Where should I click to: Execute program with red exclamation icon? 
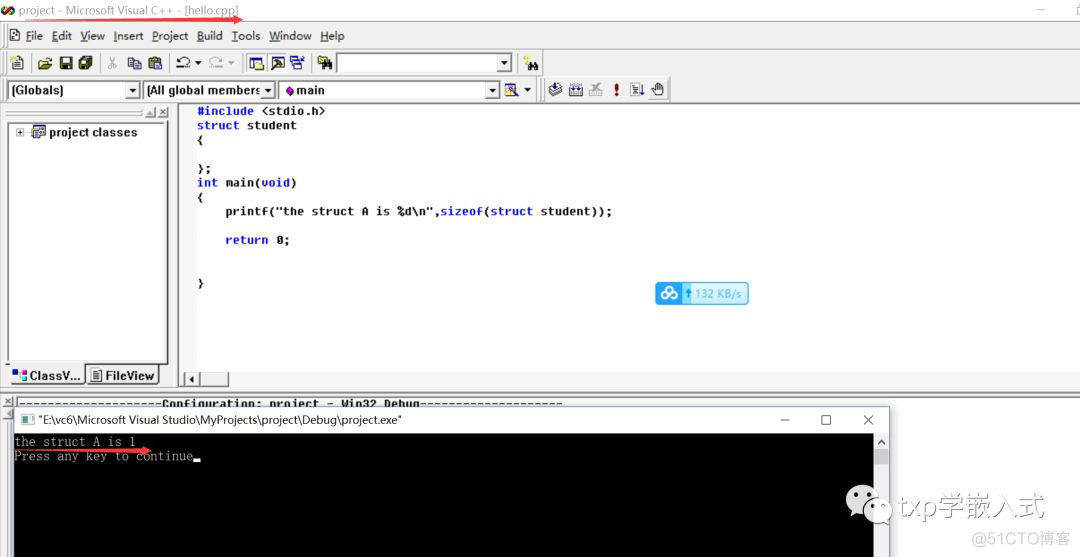click(x=616, y=90)
